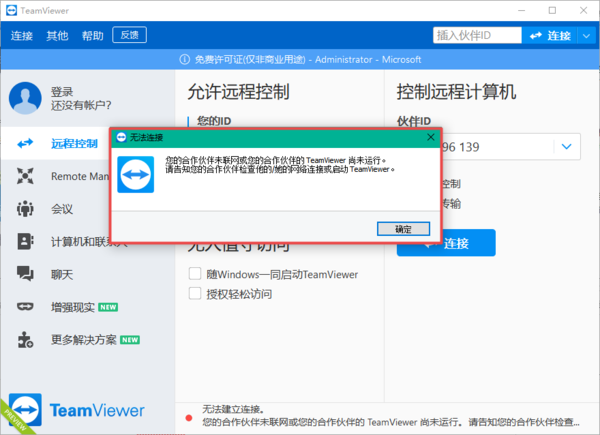
Task: Enable 随Windows一同启动TeamViewer checkbox
Action: point(196,274)
